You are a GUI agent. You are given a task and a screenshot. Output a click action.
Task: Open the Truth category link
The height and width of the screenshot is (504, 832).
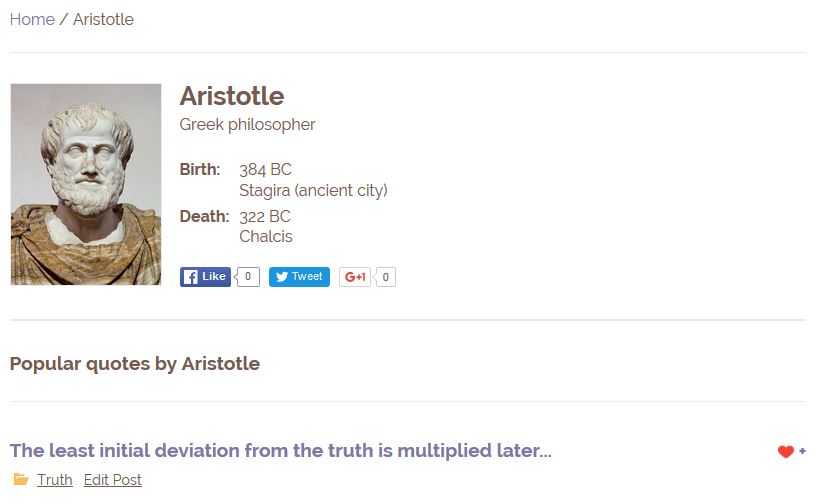pyautogui.click(x=55, y=480)
